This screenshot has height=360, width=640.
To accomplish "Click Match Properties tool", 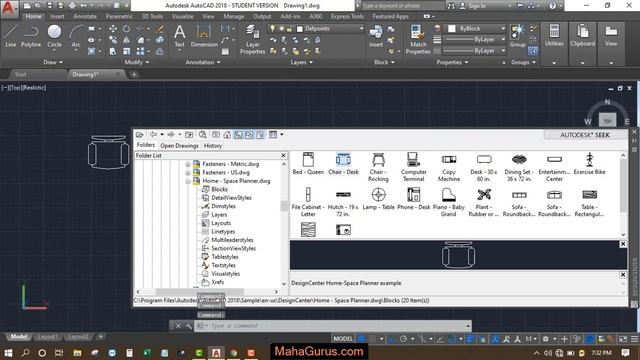I will click(x=418, y=40).
